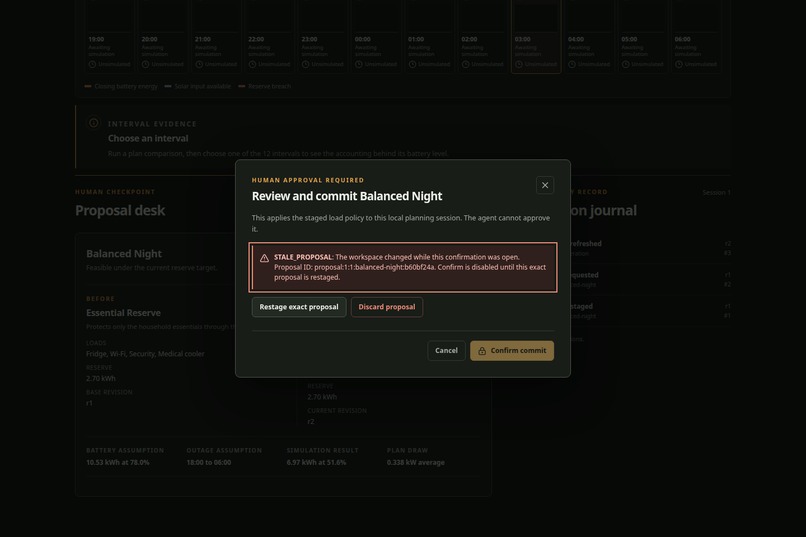806x537 pixels.
Task: Click the Review and commit Balanced Night title
Action: 347,196
